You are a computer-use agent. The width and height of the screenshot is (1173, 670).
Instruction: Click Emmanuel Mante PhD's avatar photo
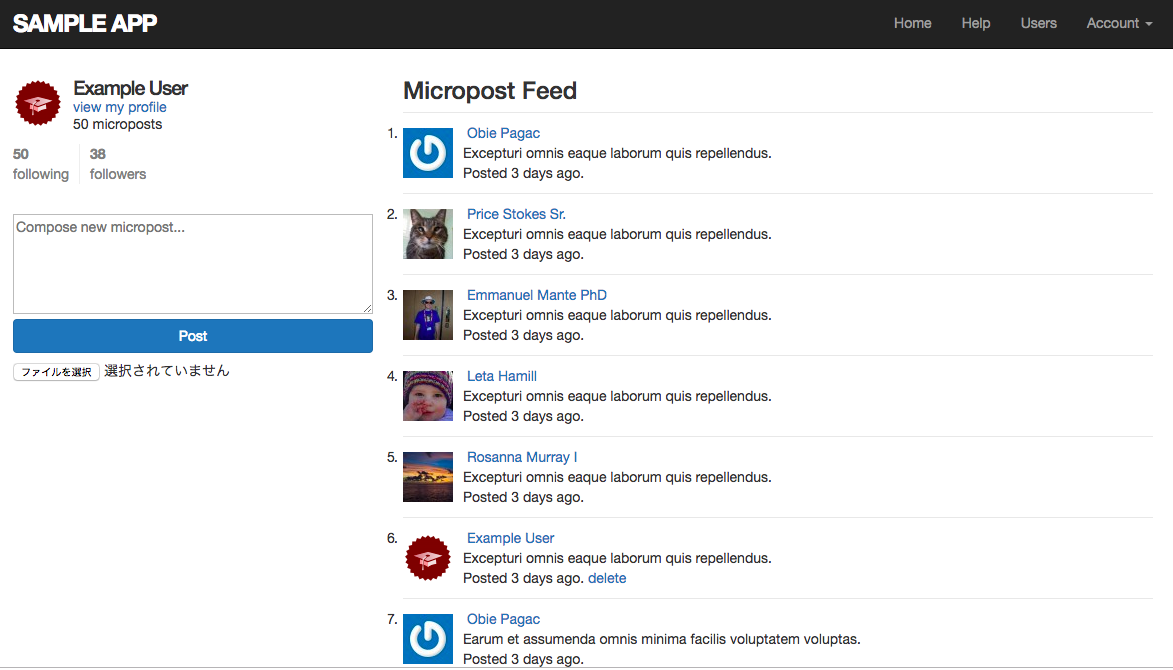(x=428, y=315)
